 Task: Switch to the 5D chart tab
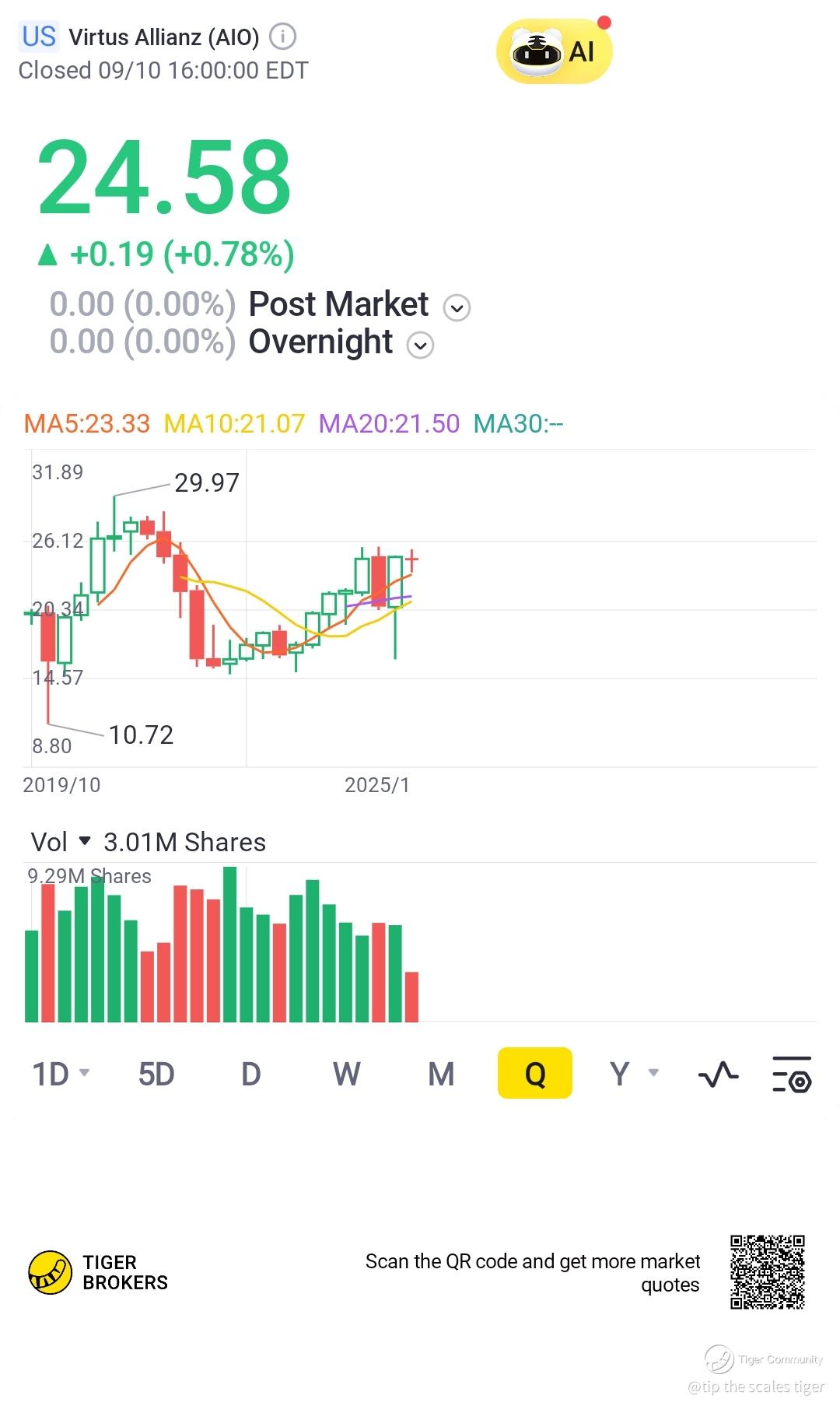point(156,1074)
